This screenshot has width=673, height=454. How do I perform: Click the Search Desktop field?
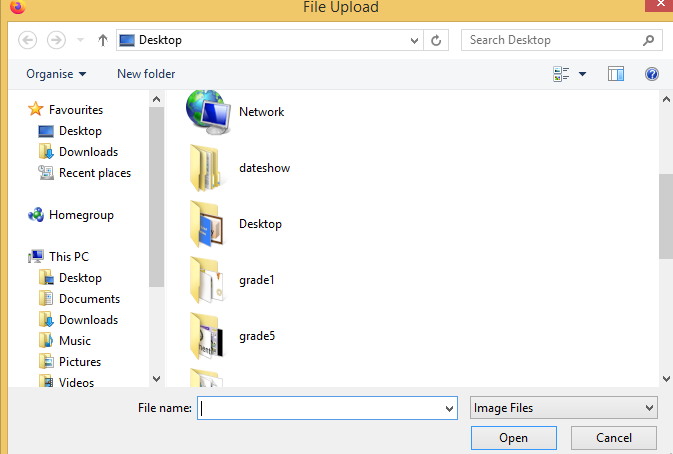(552, 41)
